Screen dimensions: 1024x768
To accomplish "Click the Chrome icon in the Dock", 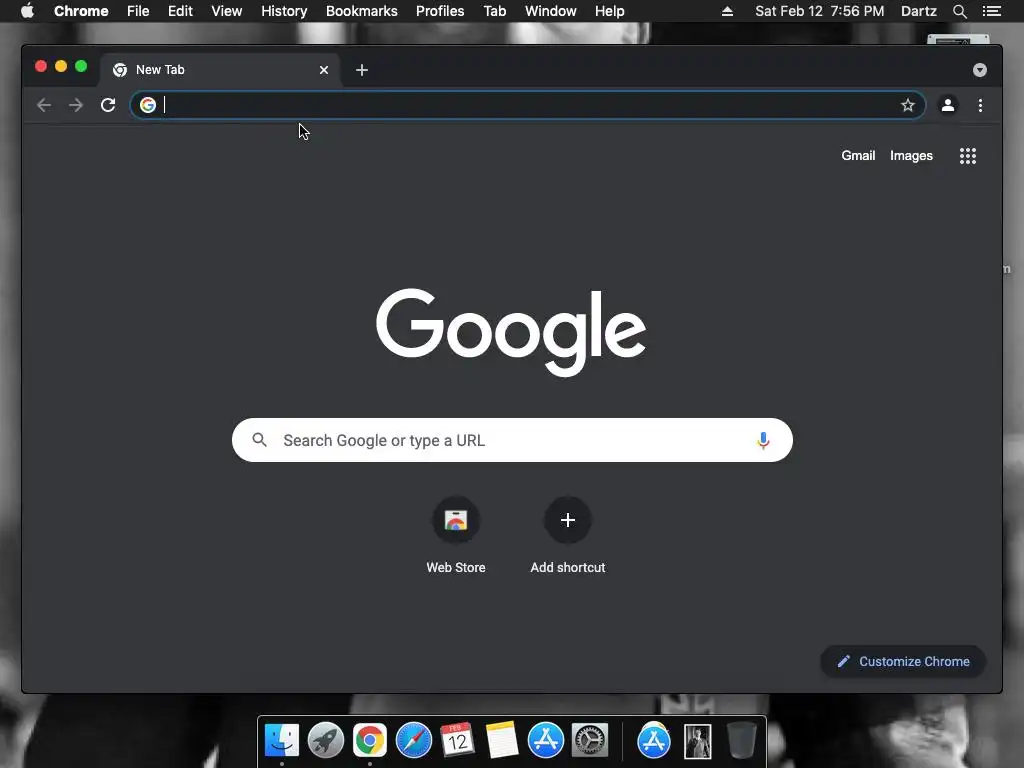I will click(x=370, y=741).
